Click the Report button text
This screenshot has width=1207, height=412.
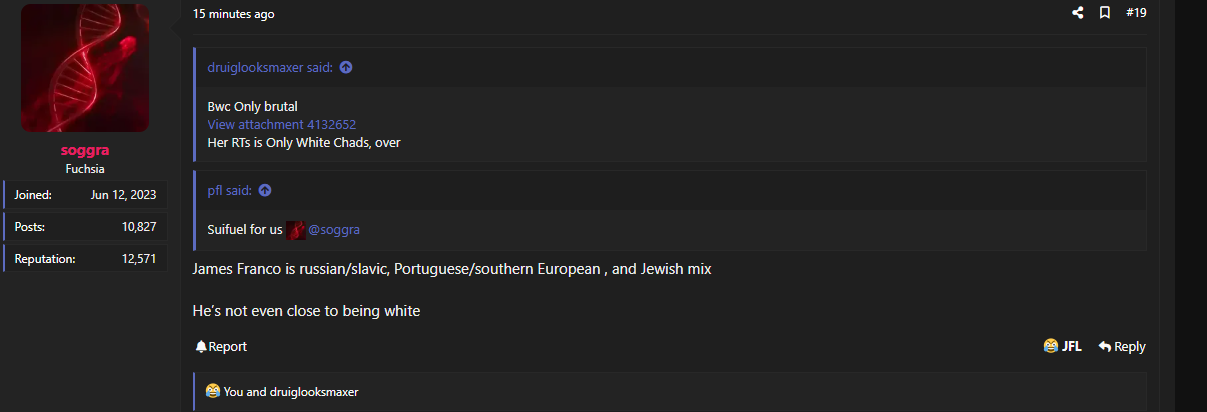(228, 347)
